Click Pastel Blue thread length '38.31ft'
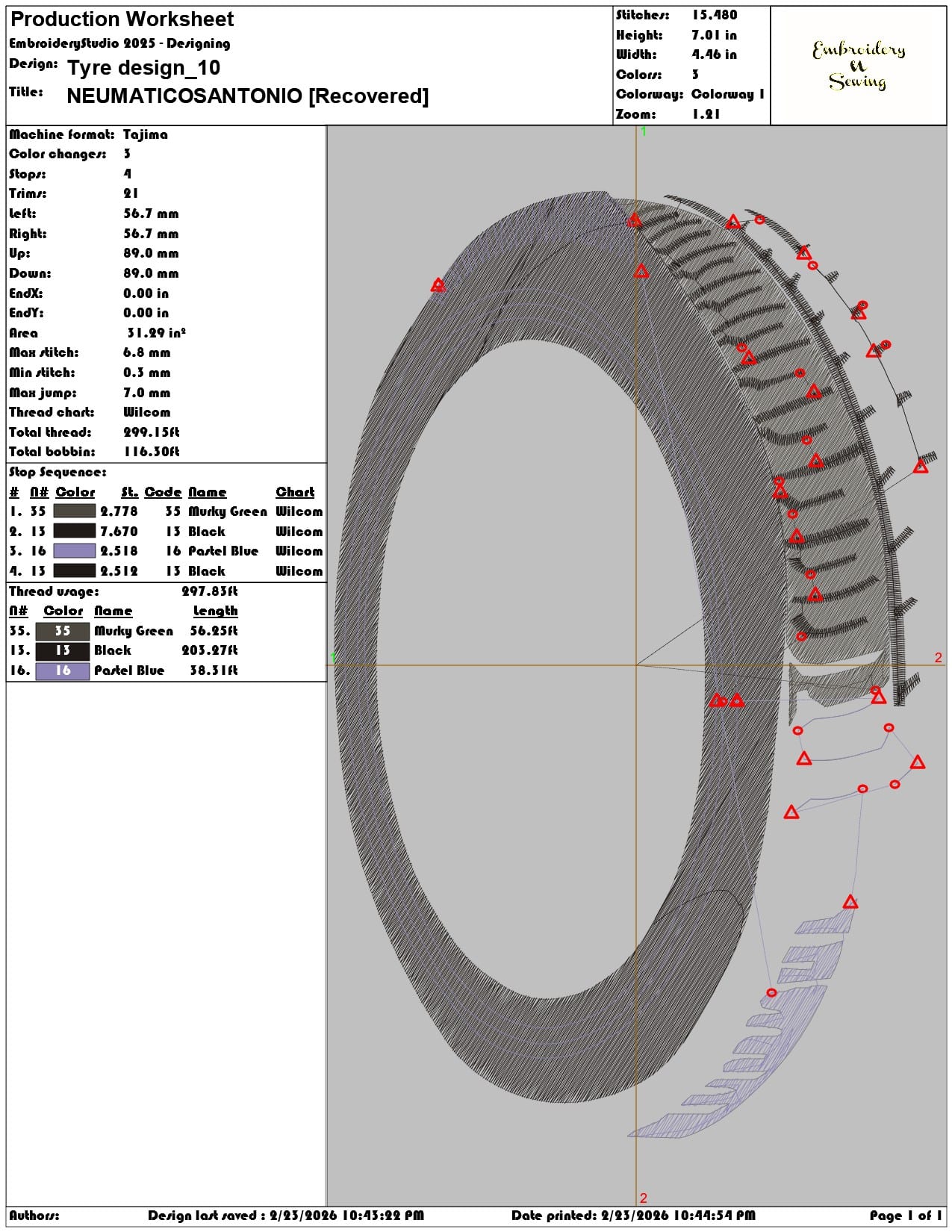Screen dimensions: 952x1232 tap(214, 671)
